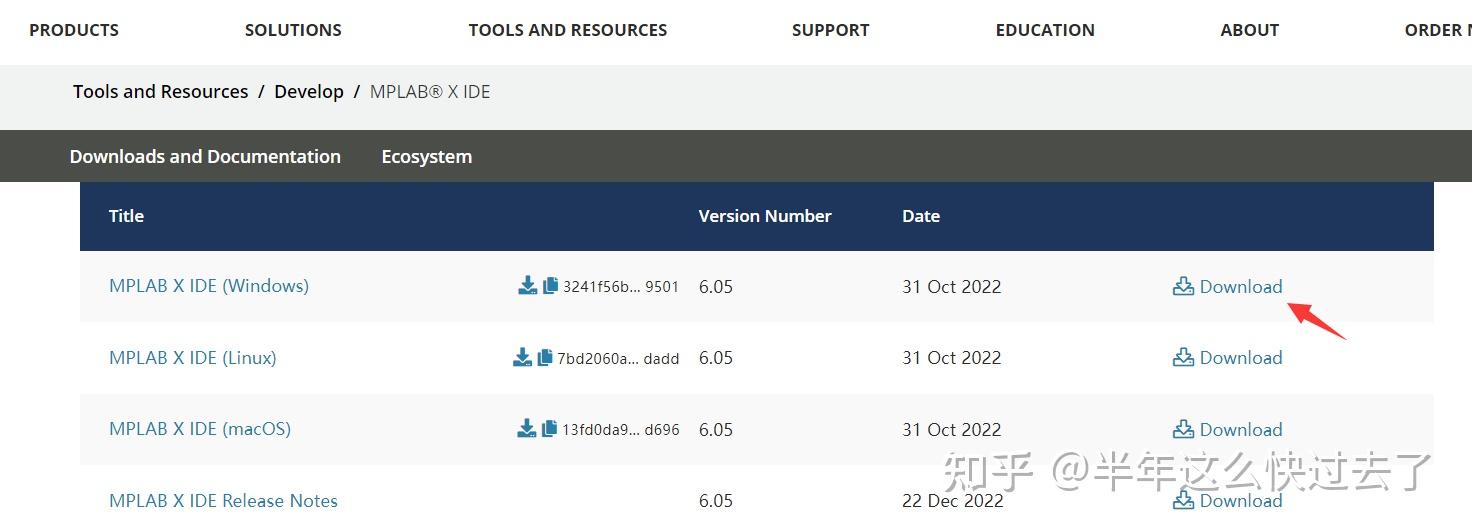The width and height of the screenshot is (1472, 532).
Task: Click copy hash icon in Windows row
Action: (550, 286)
